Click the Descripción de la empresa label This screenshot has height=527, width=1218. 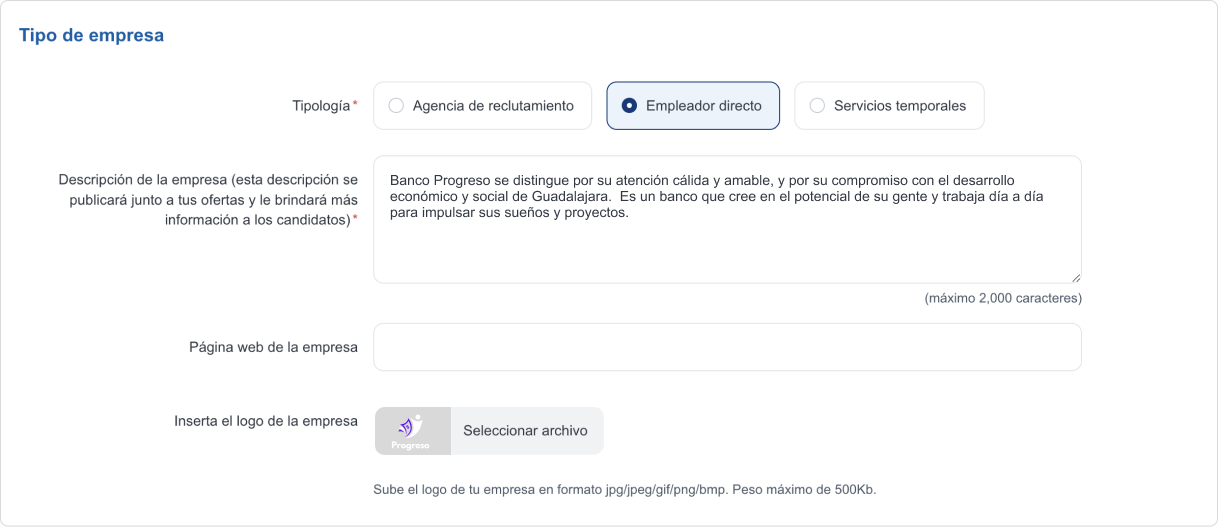pyautogui.click(x=208, y=200)
